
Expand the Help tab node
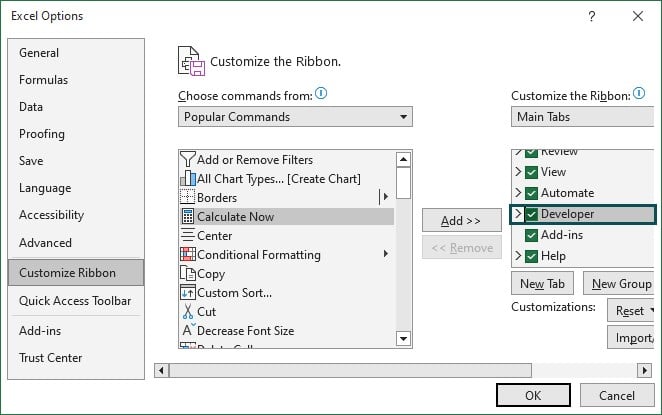click(518, 255)
